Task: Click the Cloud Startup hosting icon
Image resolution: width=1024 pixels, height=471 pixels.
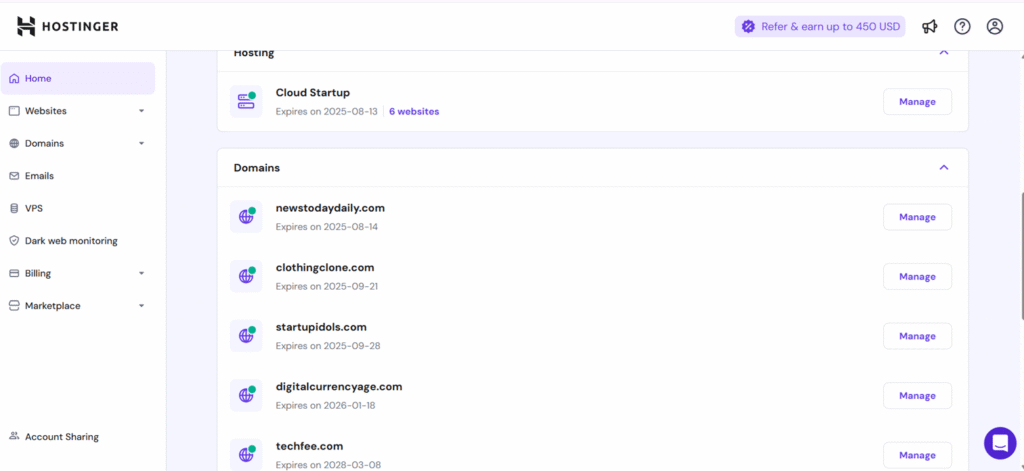Action: point(246,101)
